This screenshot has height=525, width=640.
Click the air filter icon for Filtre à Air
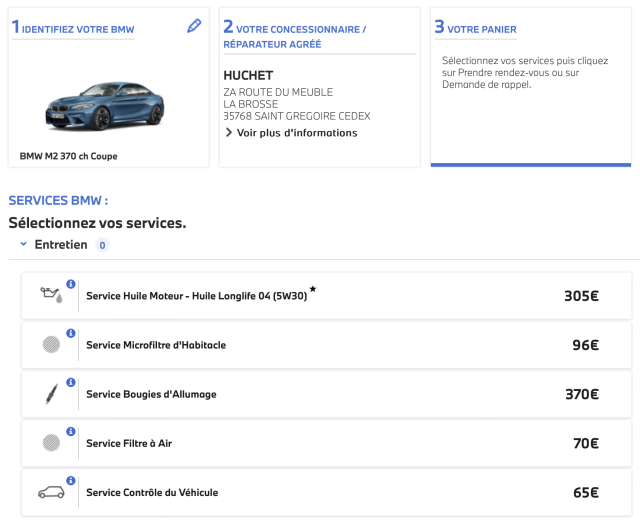coord(51,443)
